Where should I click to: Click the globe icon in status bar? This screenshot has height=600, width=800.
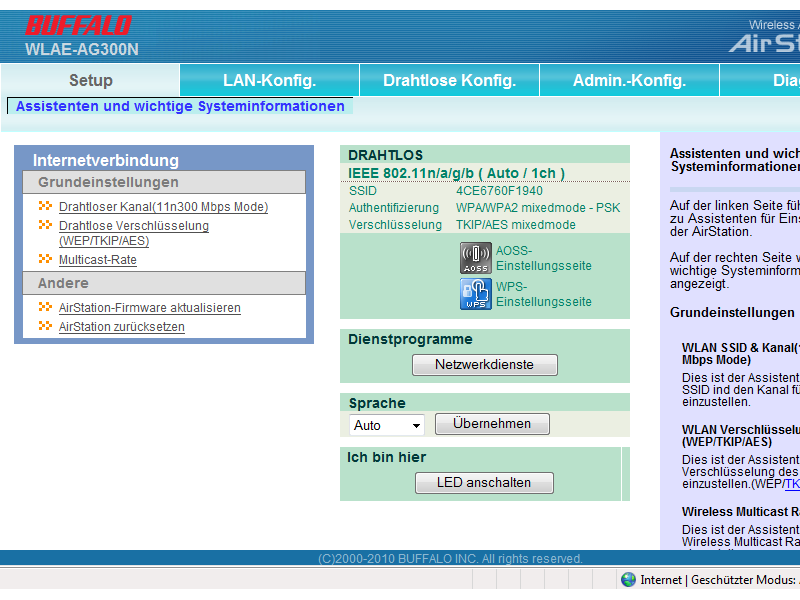(x=628, y=580)
